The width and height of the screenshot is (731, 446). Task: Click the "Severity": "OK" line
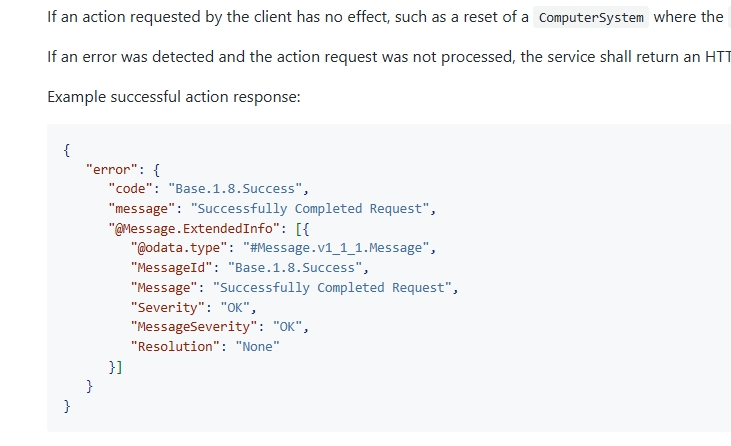tap(194, 308)
